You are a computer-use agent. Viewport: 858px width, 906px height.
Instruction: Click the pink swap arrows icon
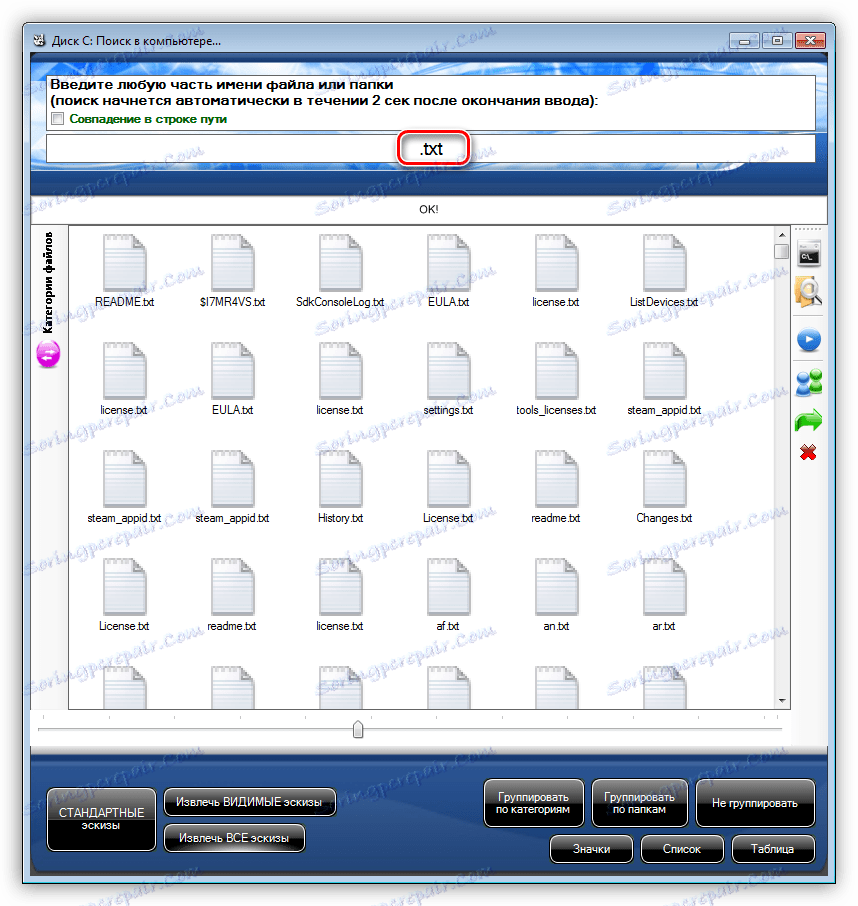click(49, 354)
